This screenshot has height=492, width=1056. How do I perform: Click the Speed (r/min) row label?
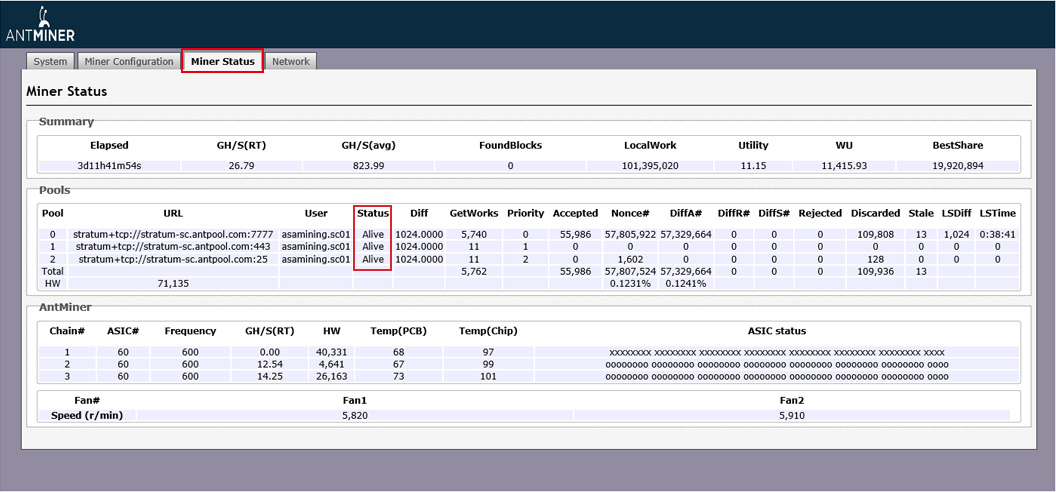point(87,415)
